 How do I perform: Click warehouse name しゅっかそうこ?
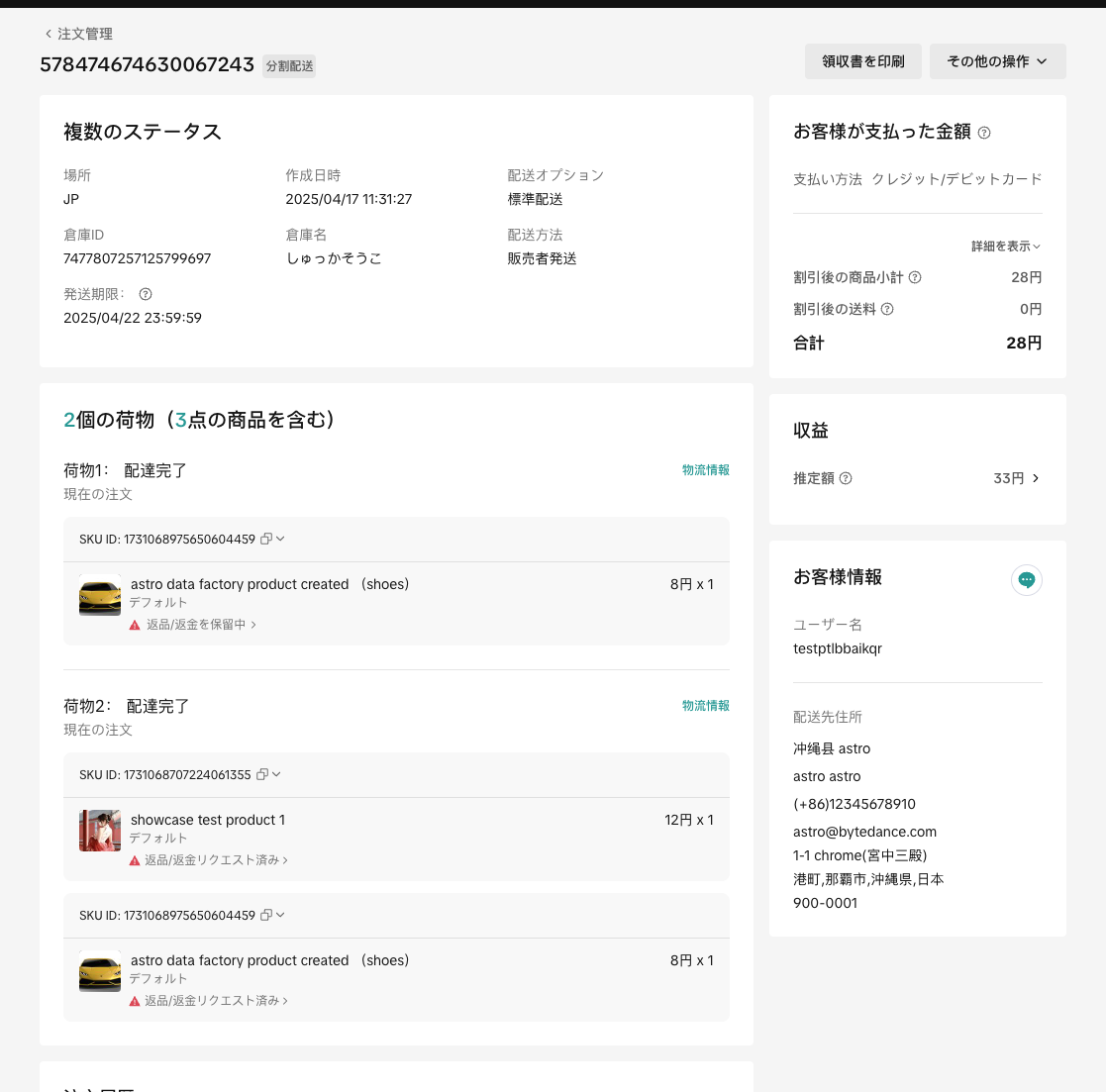pyautogui.click(x=334, y=258)
